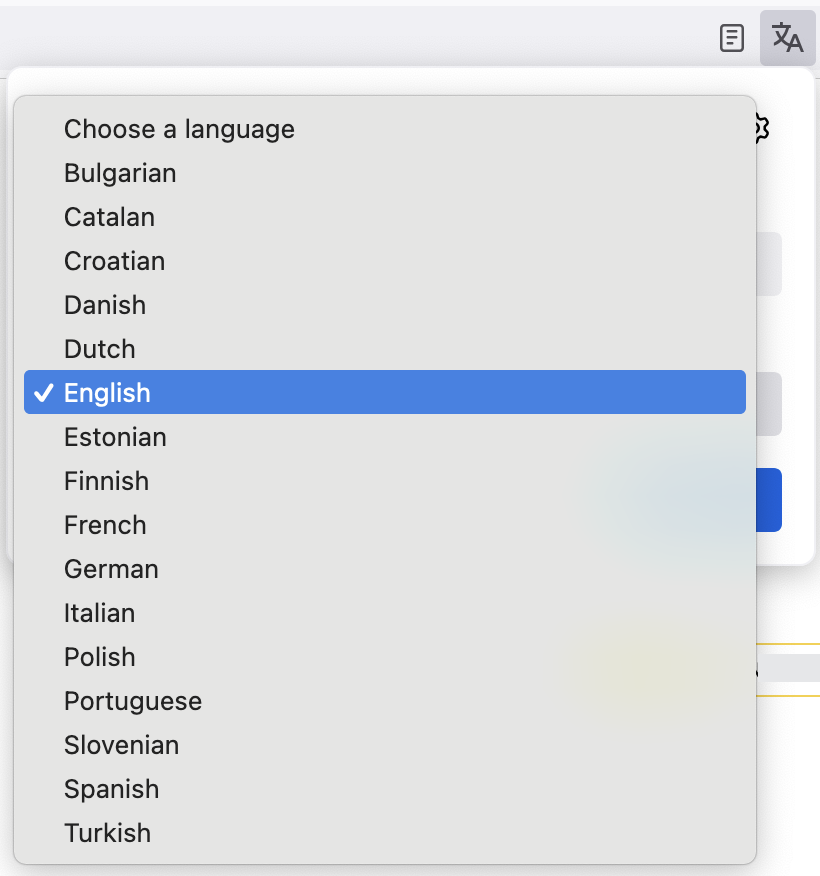Select Spanish as the language
Image resolution: width=820 pixels, height=876 pixels.
[x=111, y=788]
